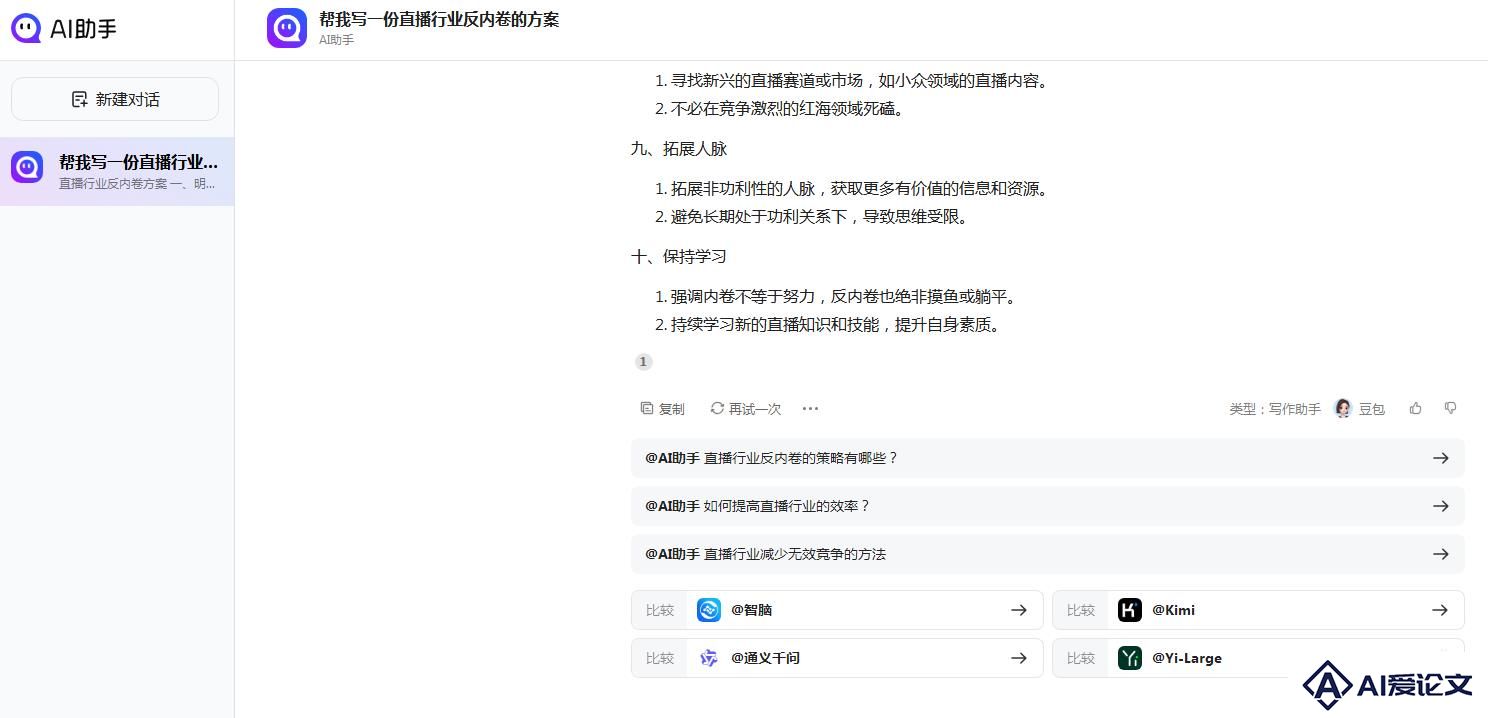
Task: Like the response with thumbs up
Action: coord(1415,408)
